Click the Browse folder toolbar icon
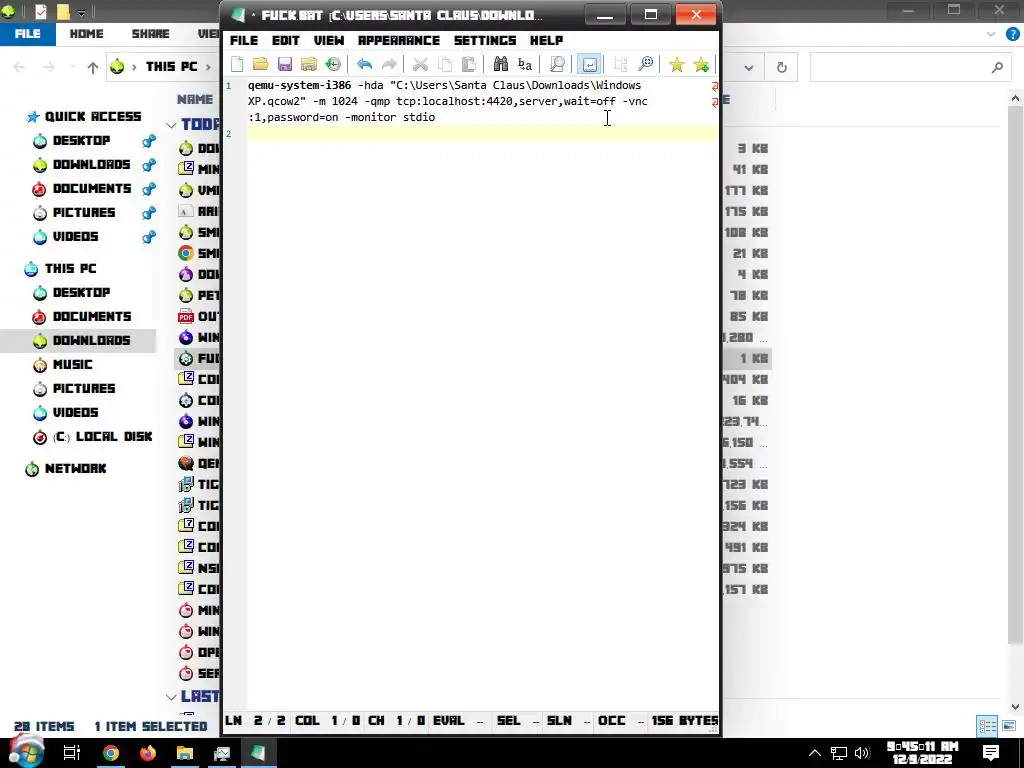 click(309, 64)
